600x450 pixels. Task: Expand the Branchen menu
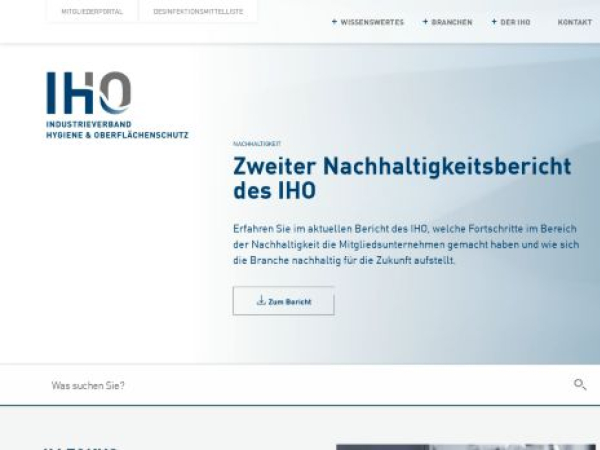pos(447,22)
